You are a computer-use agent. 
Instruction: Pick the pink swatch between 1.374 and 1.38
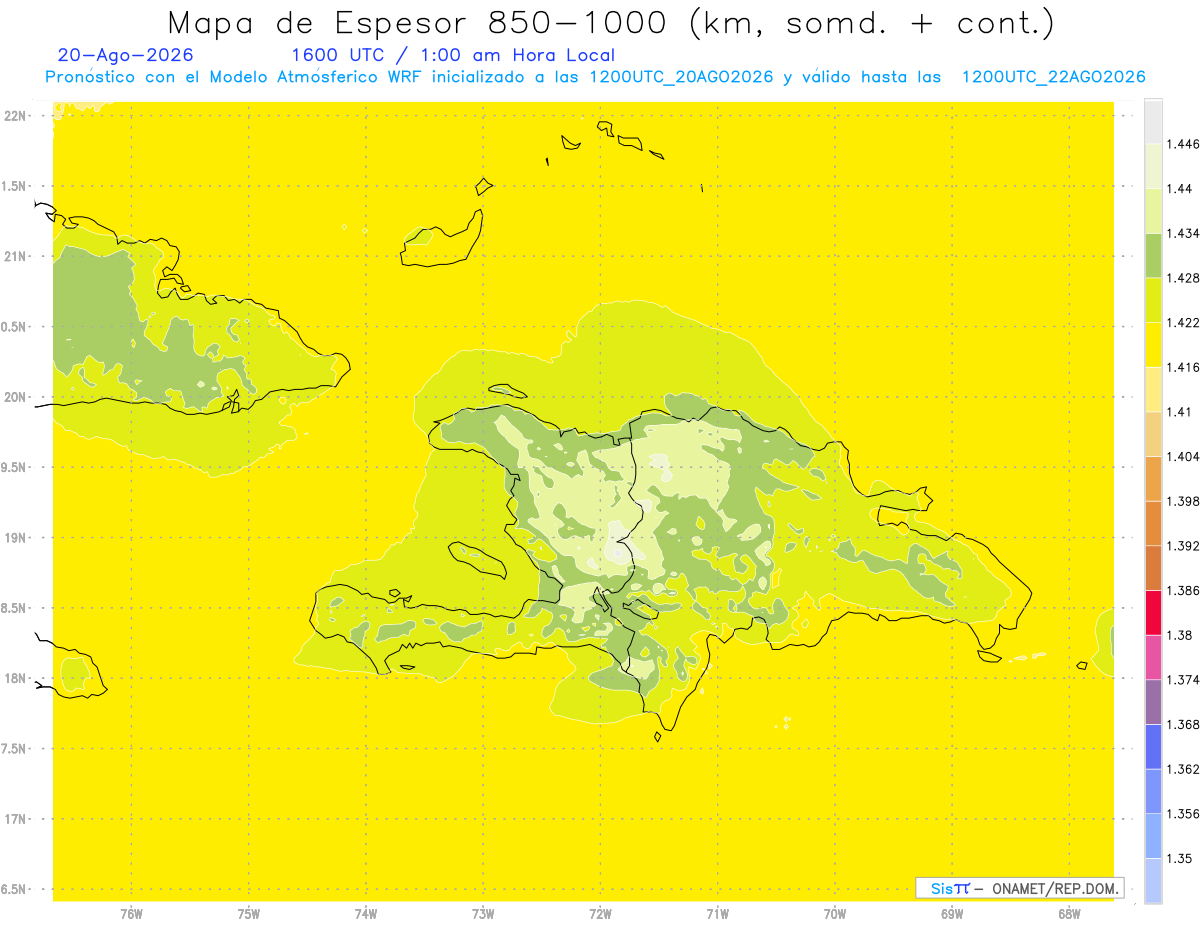pyautogui.click(x=1153, y=657)
